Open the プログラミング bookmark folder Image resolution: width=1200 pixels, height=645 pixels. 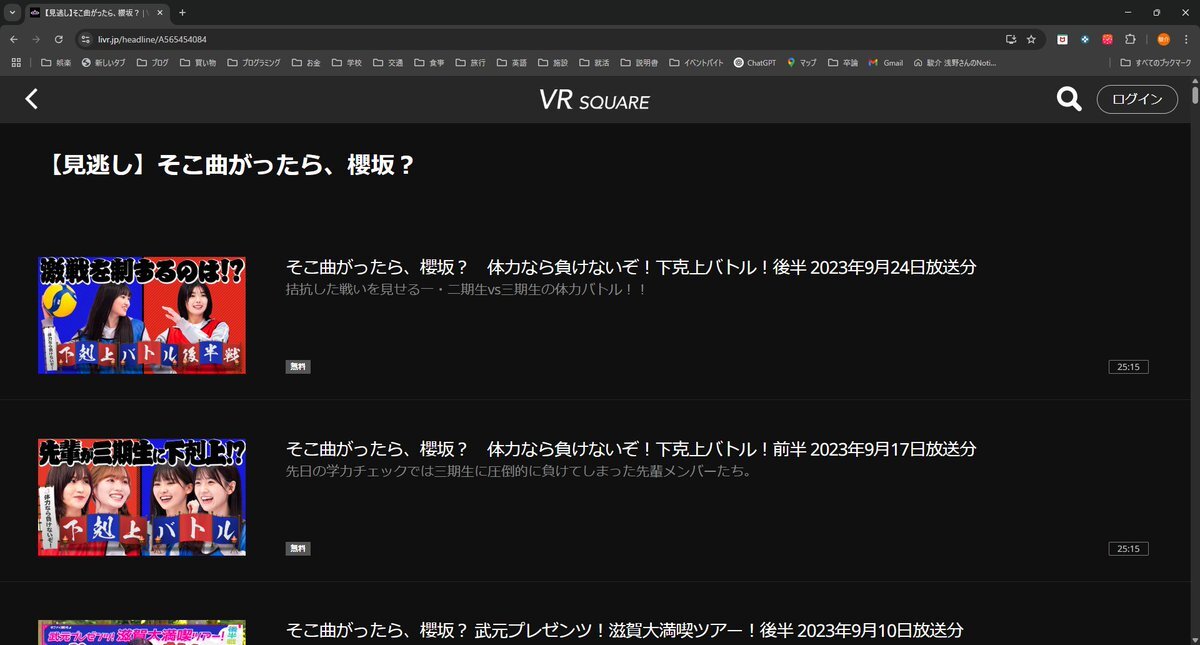(x=254, y=62)
